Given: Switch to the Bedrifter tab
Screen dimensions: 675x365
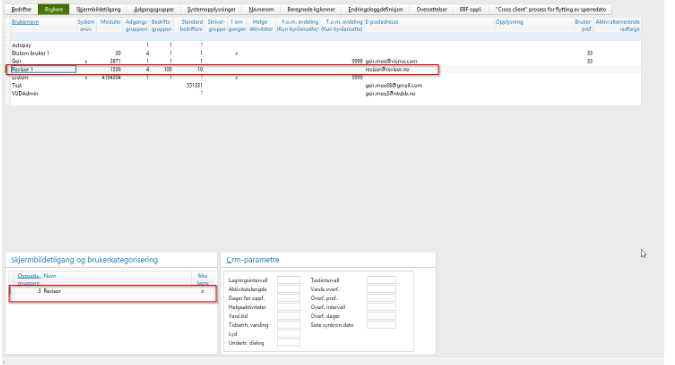Looking at the screenshot, I should (22, 9).
